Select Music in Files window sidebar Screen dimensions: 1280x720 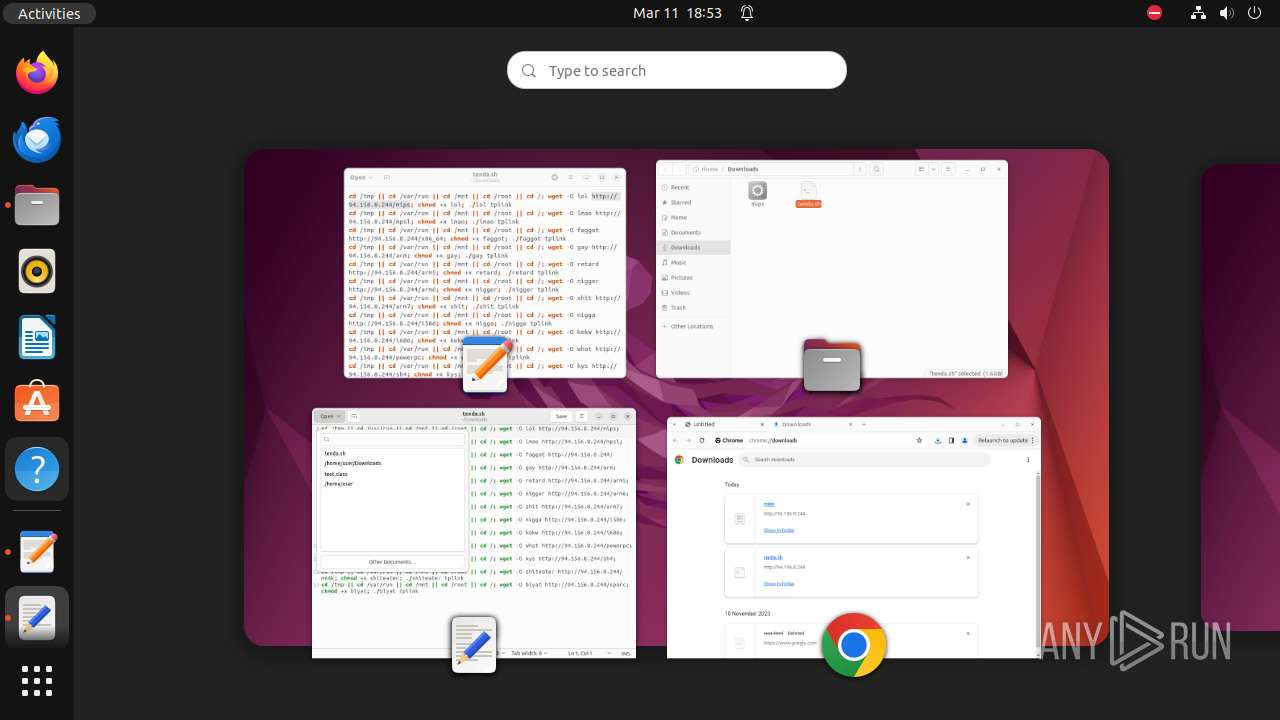[694, 262]
